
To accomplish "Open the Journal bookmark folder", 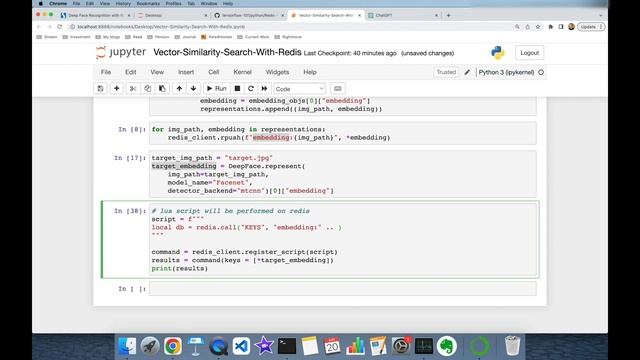I will point(185,37).
